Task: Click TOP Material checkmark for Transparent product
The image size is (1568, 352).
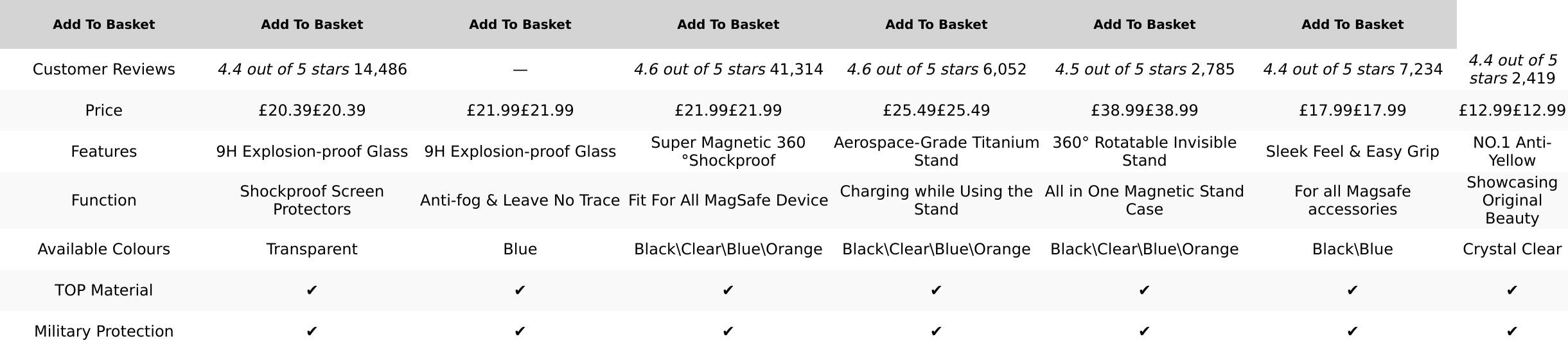Action: 312,290
